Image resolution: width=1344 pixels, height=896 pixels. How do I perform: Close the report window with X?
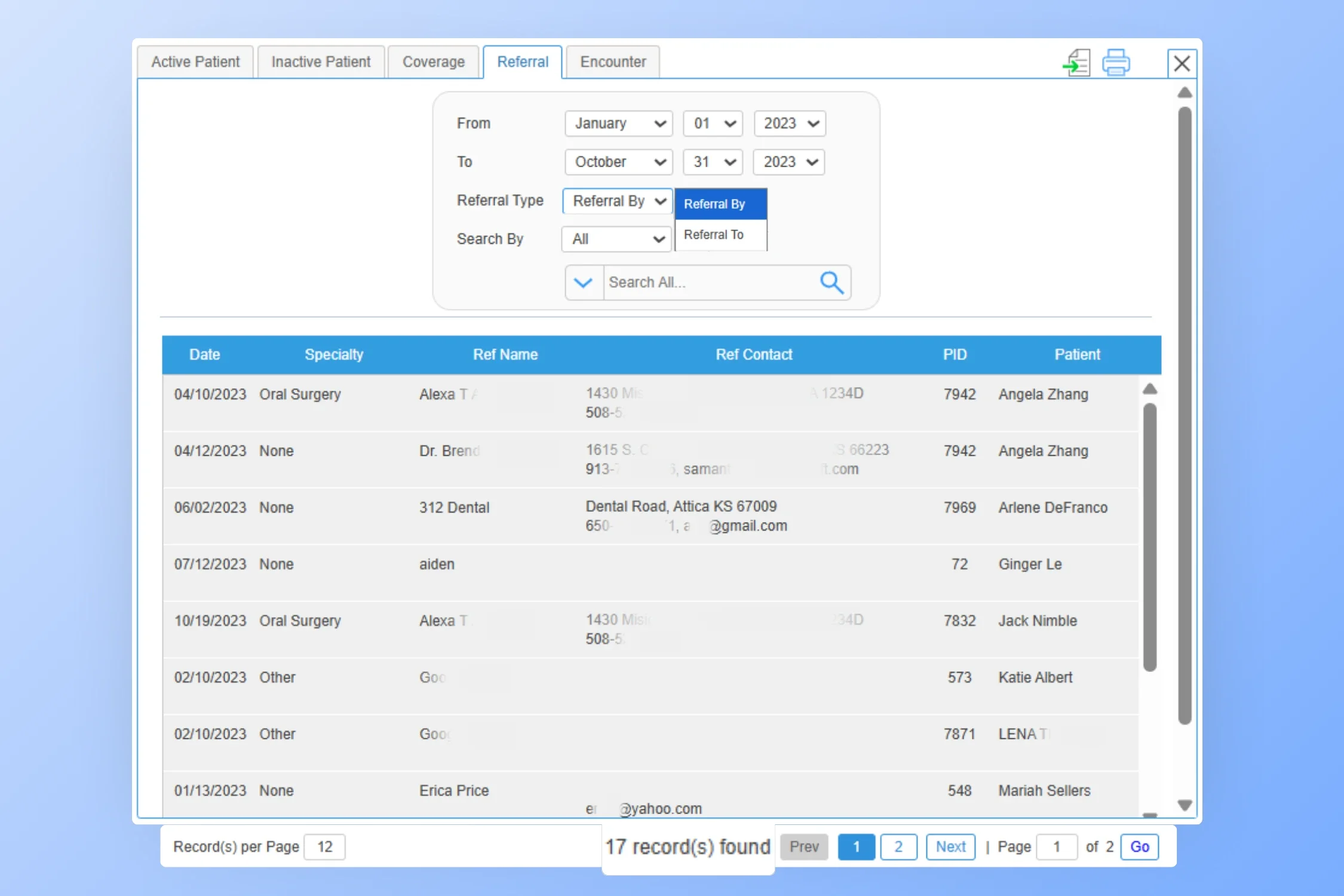pyautogui.click(x=1182, y=63)
